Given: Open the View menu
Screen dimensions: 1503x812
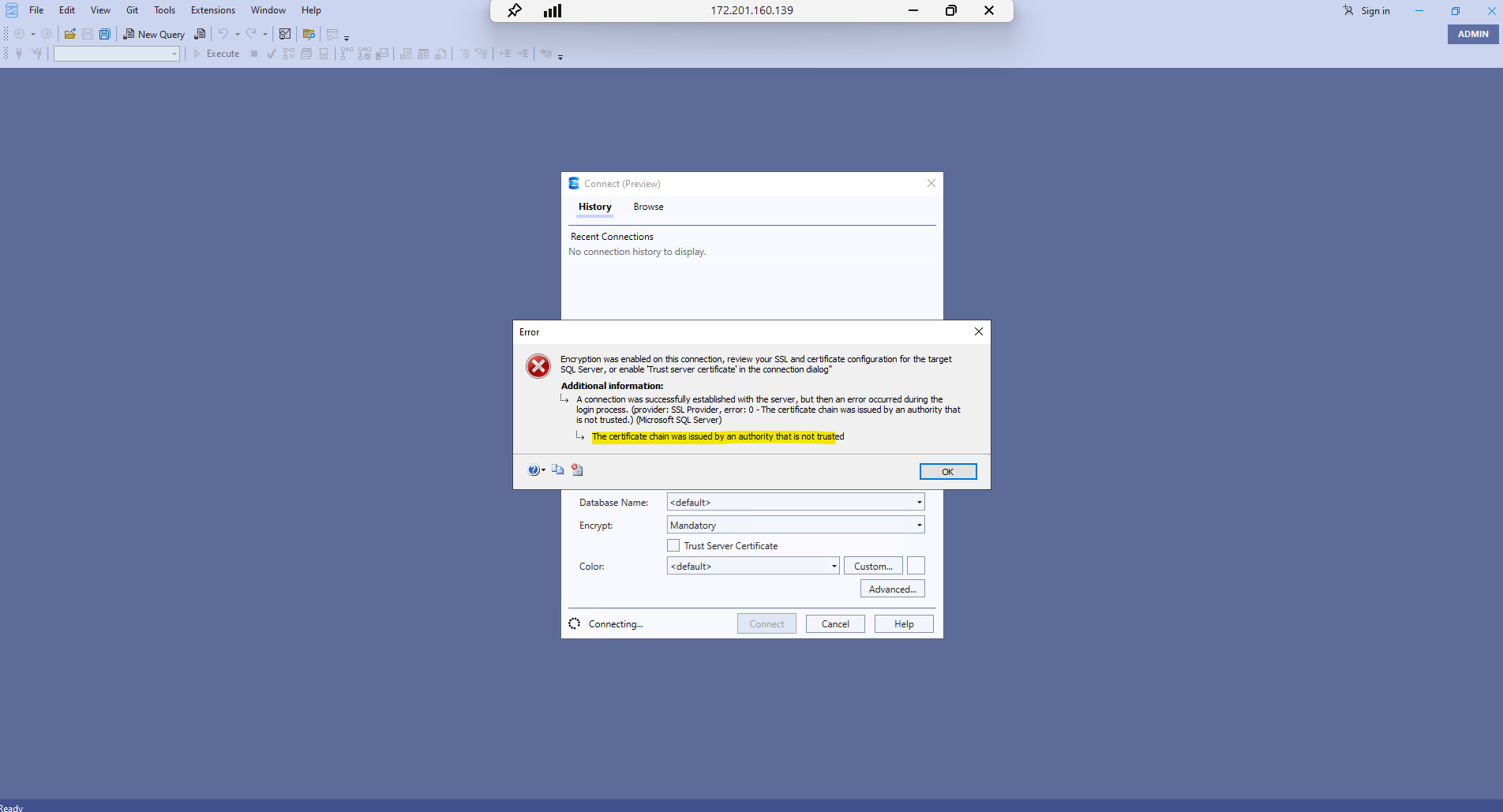Looking at the screenshot, I should (x=100, y=10).
